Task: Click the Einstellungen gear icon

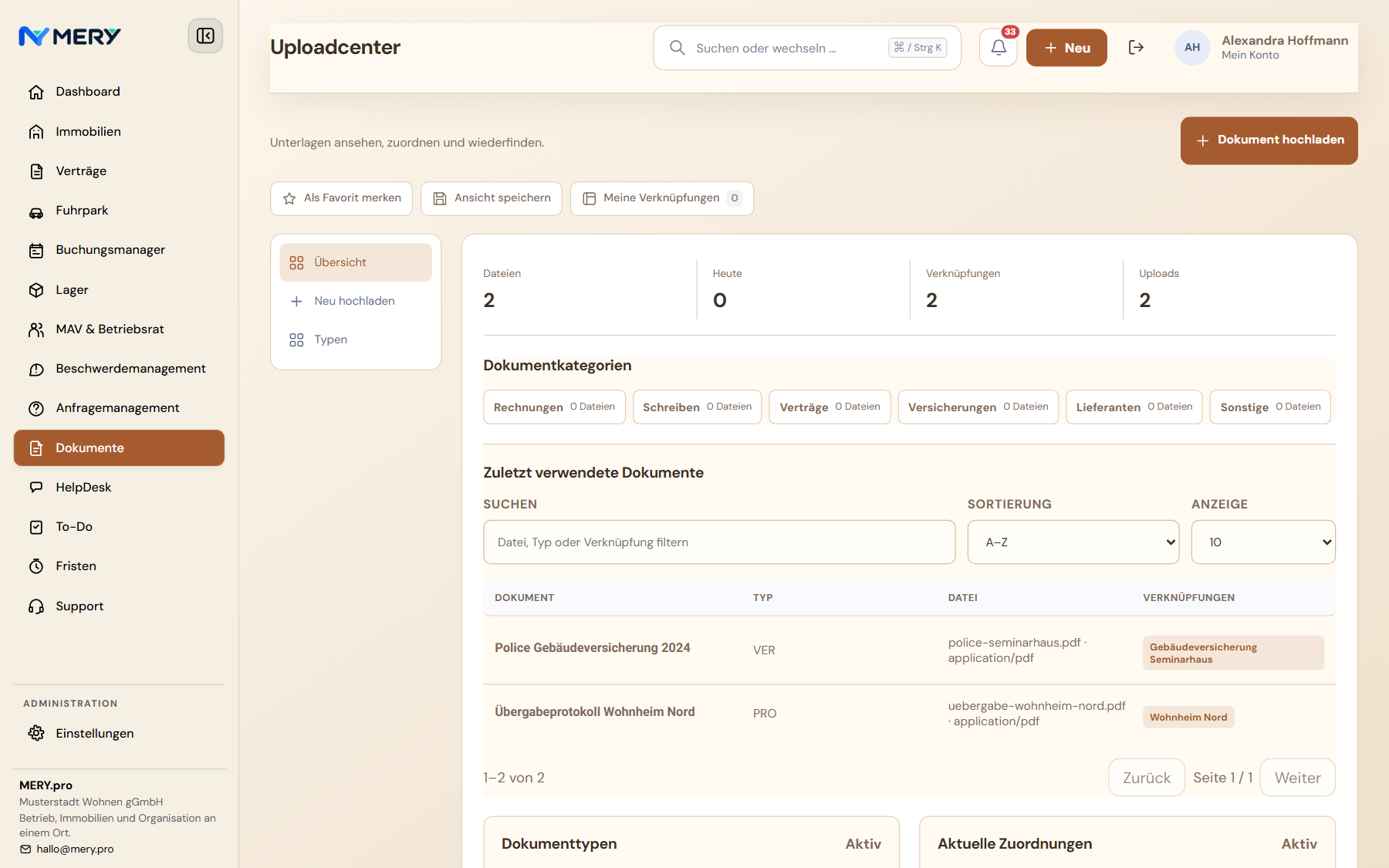Action: [x=36, y=733]
